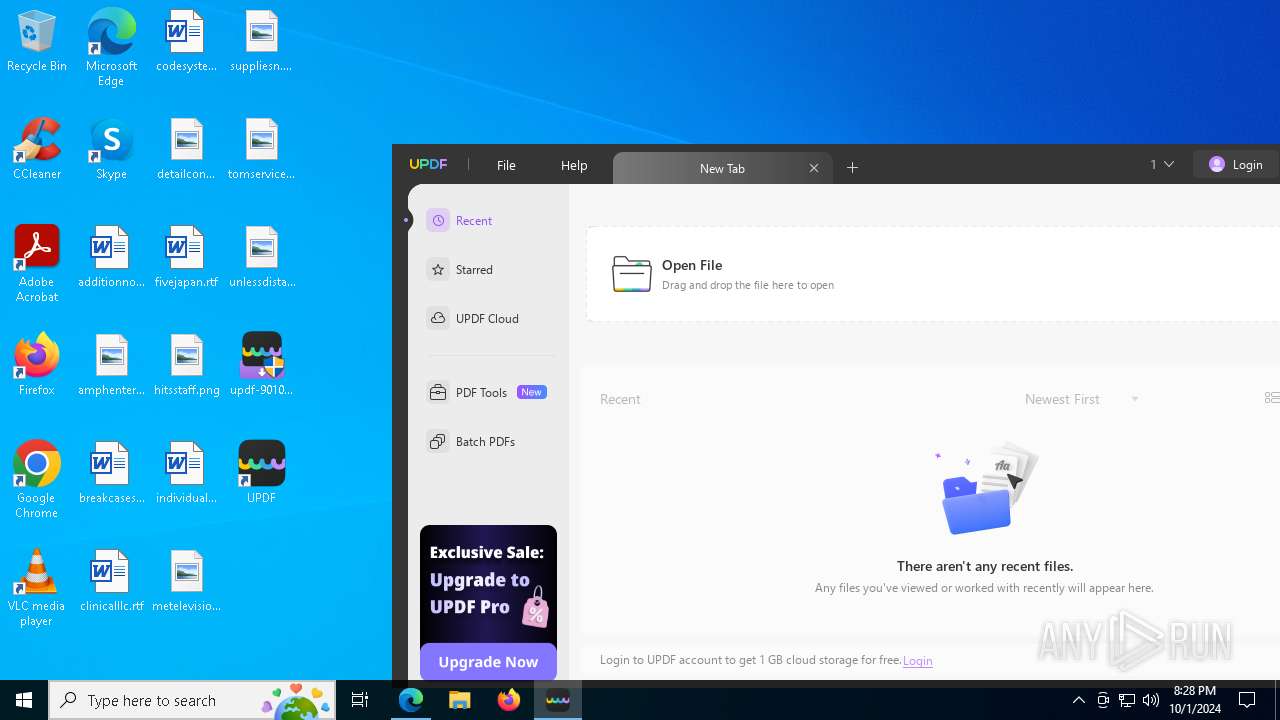Select the additionno Word file on desktop
1280x720 pixels.
click(111, 257)
